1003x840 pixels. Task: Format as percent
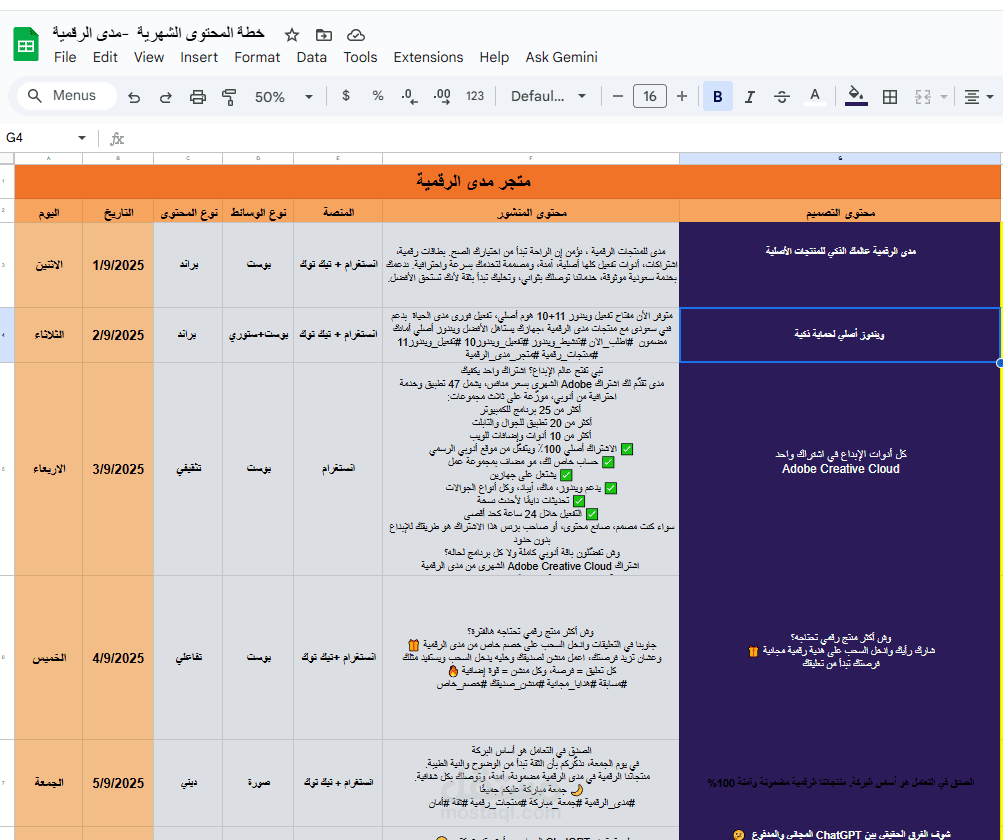[377, 96]
